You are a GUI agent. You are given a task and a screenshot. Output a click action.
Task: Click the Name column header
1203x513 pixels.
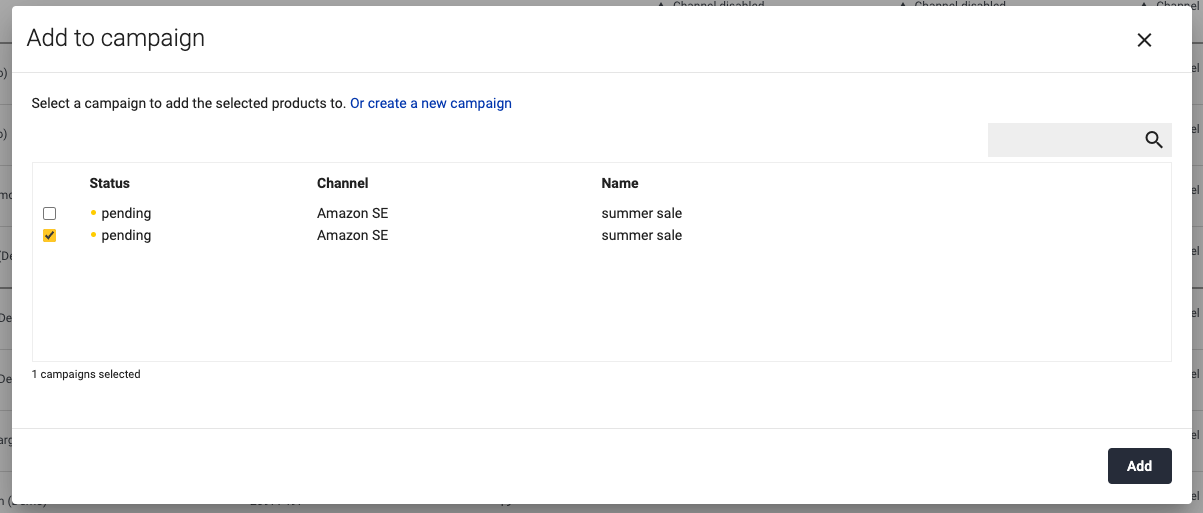[620, 183]
